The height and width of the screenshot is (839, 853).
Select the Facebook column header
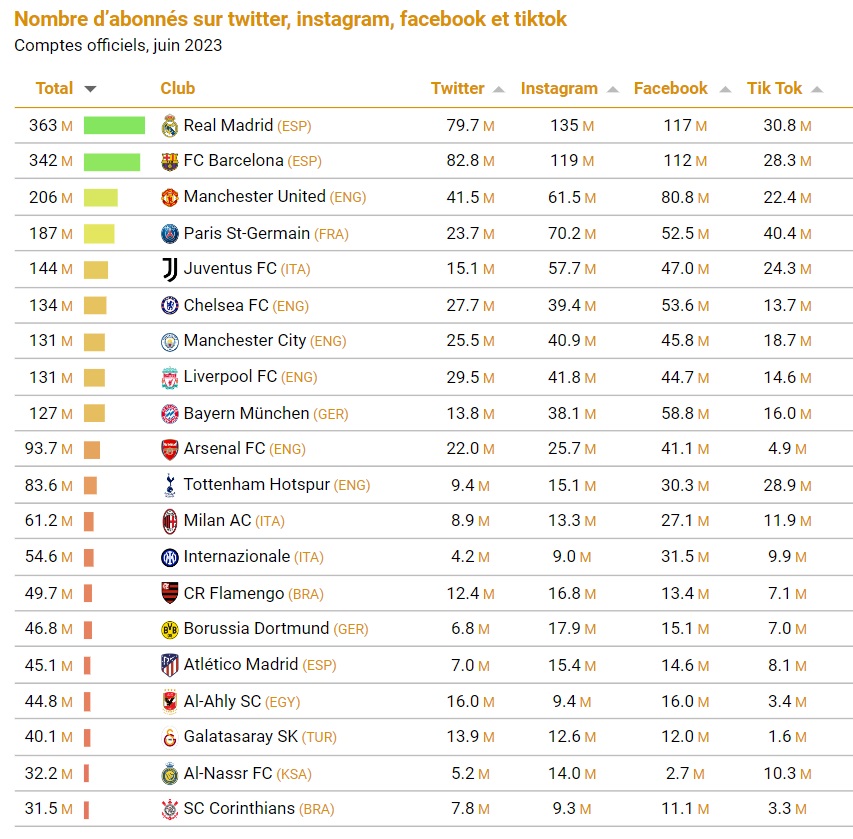(x=670, y=88)
